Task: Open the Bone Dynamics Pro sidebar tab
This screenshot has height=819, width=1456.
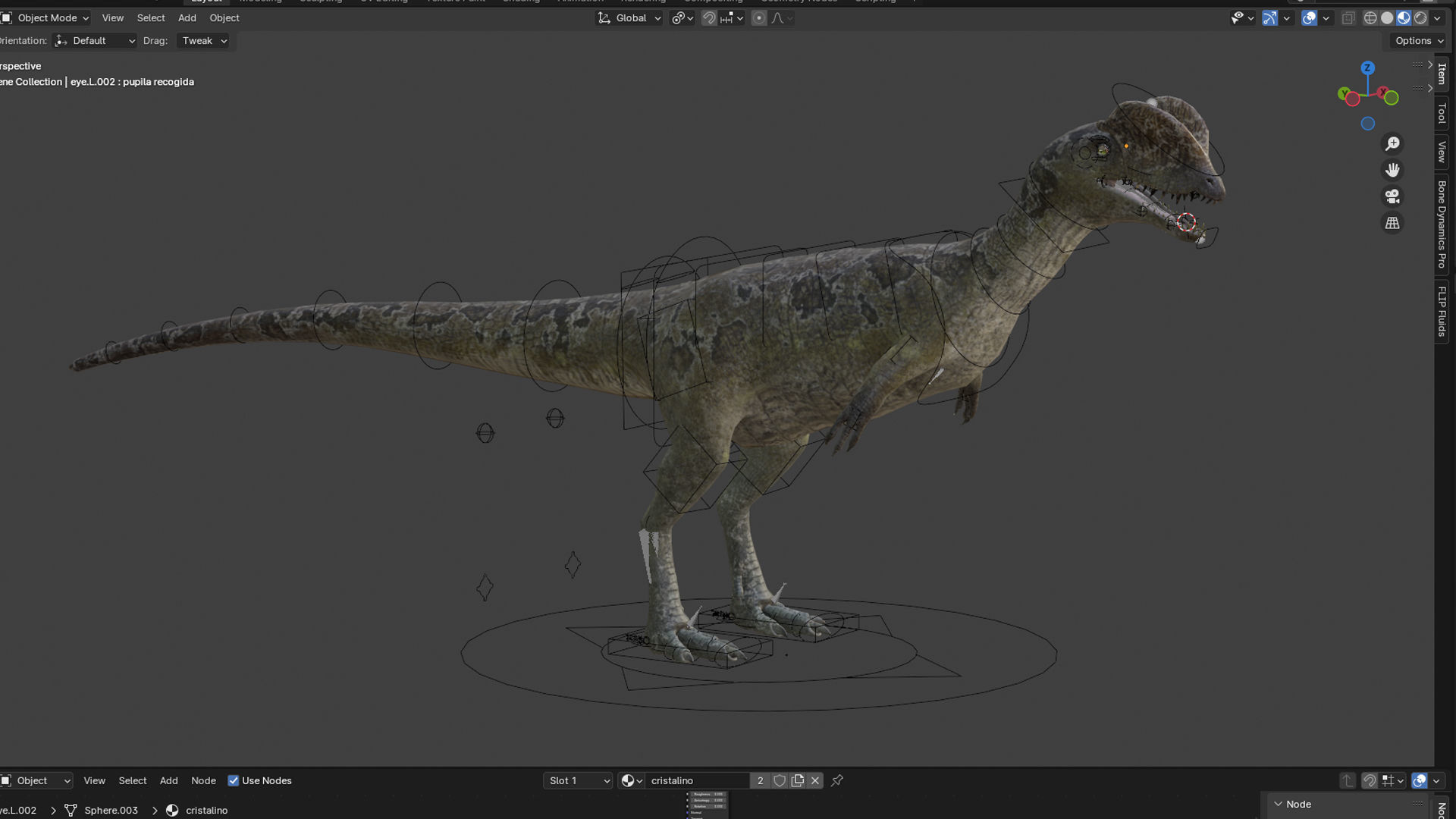Action: (x=1442, y=224)
